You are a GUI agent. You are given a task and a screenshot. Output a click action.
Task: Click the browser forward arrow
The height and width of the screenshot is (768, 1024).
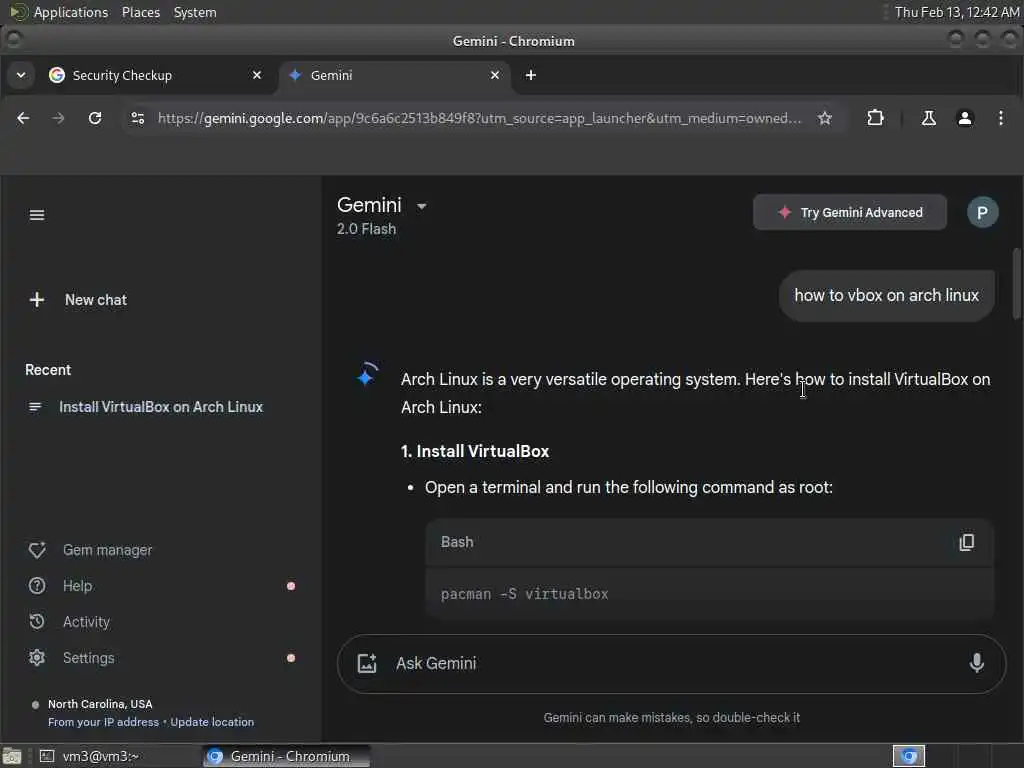point(58,118)
